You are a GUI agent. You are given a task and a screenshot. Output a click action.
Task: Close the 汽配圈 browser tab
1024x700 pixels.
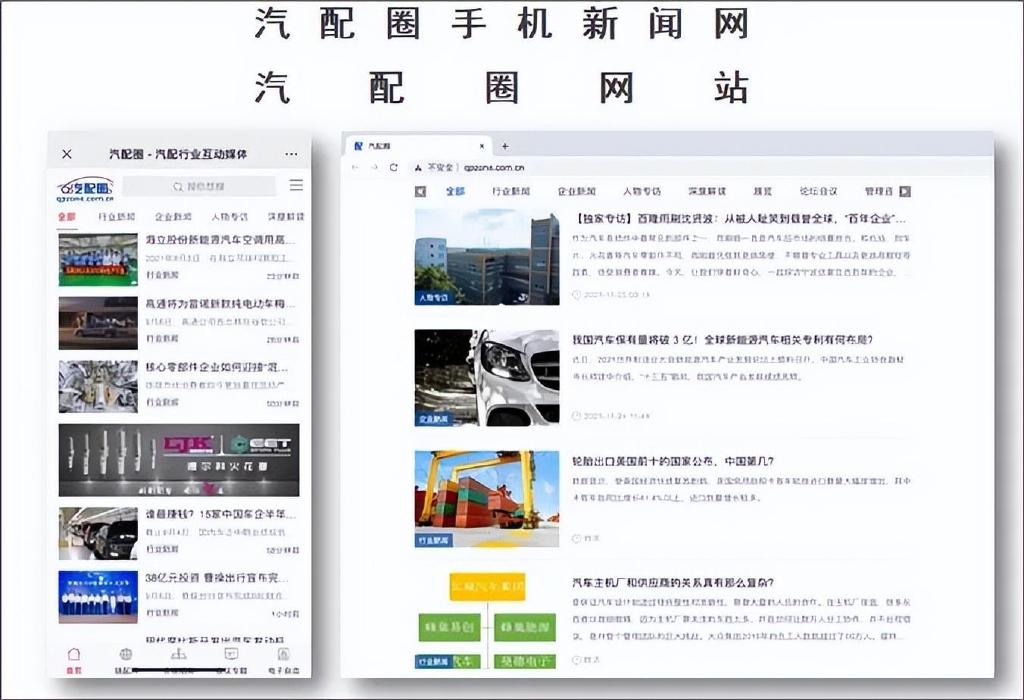point(482,146)
